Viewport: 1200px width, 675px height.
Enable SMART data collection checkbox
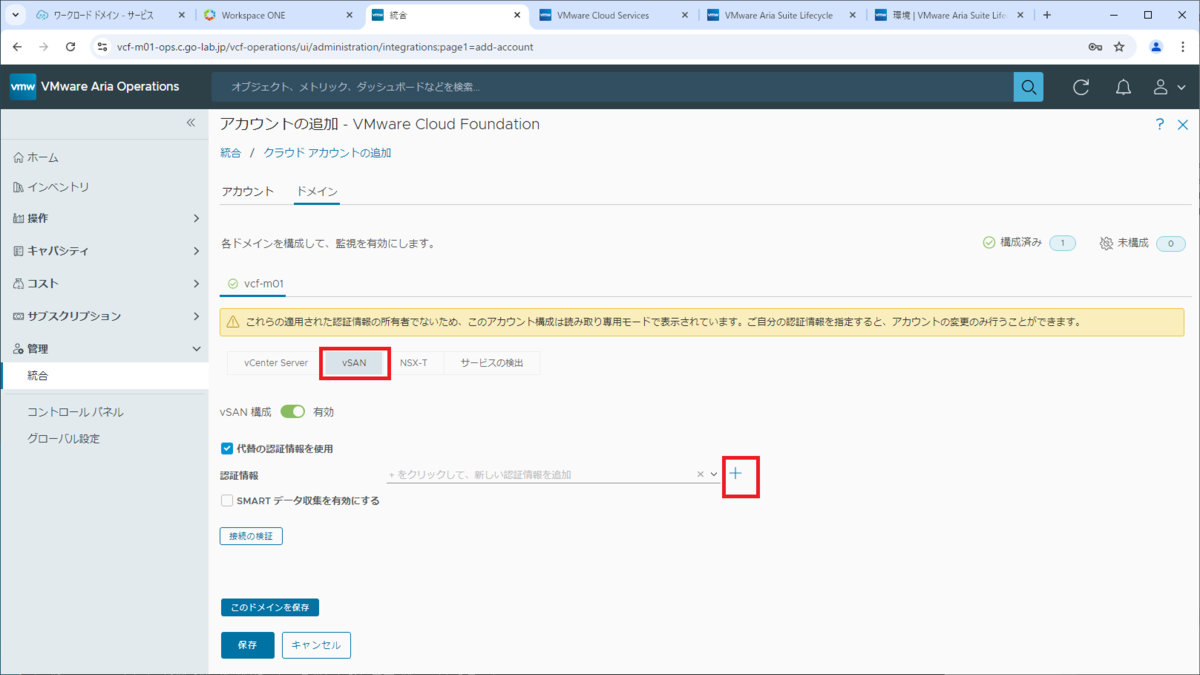(227, 500)
